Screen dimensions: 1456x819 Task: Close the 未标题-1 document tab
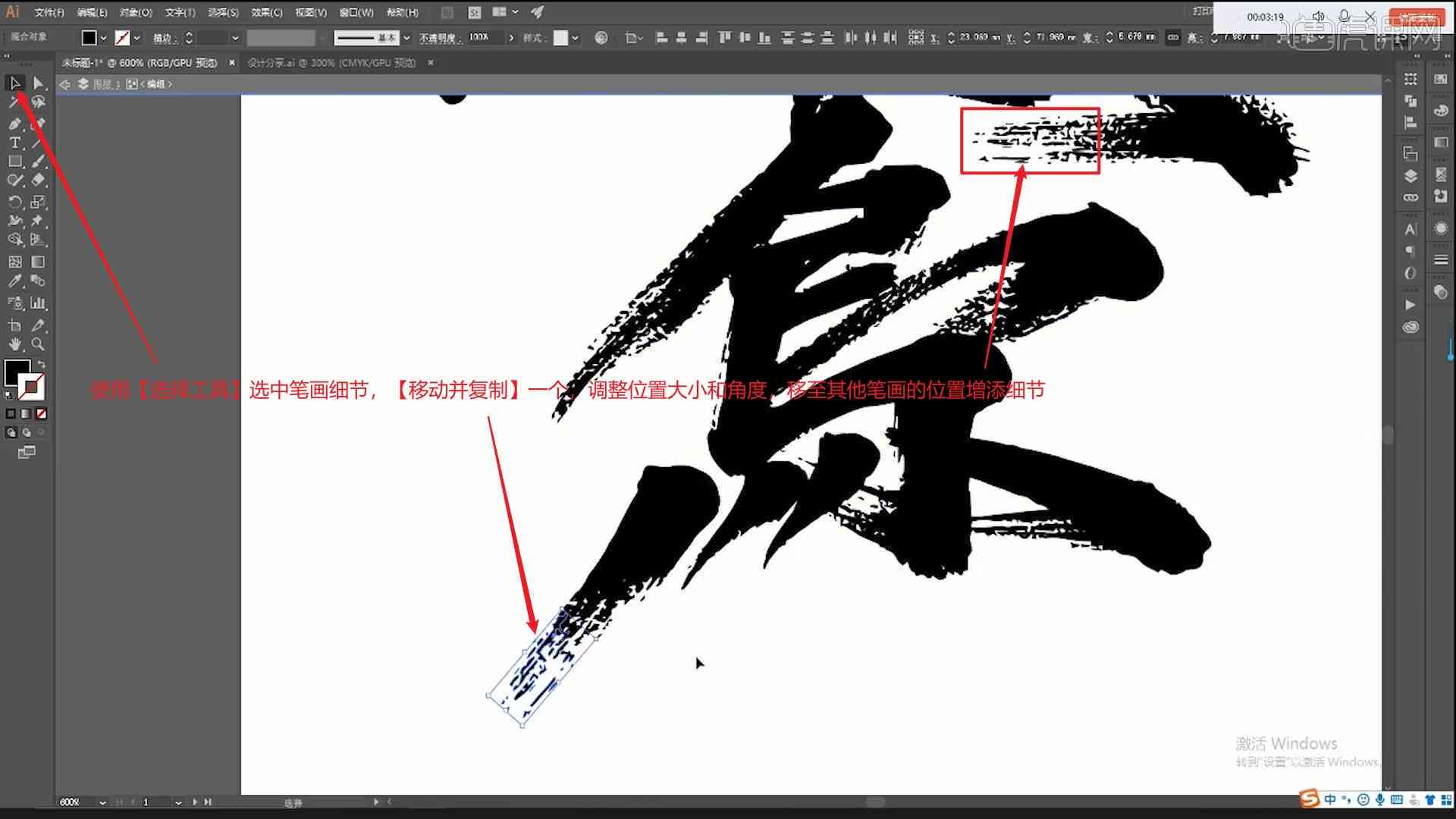pyautogui.click(x=232, y=63)
